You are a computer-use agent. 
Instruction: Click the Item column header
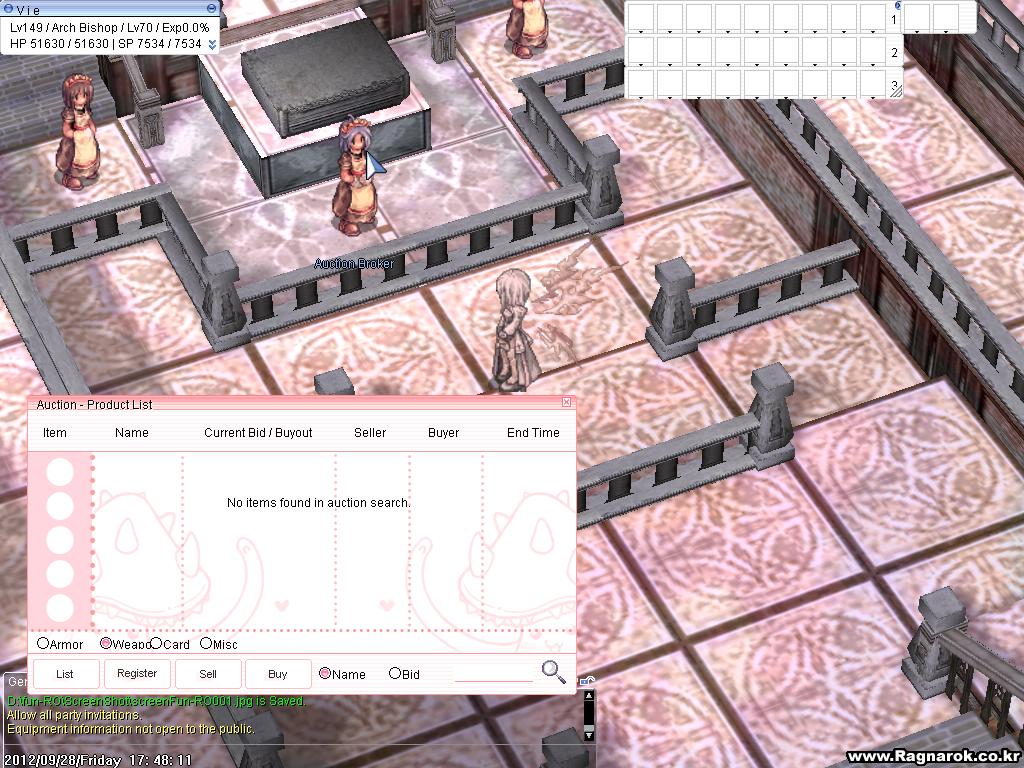click(55, 432)
